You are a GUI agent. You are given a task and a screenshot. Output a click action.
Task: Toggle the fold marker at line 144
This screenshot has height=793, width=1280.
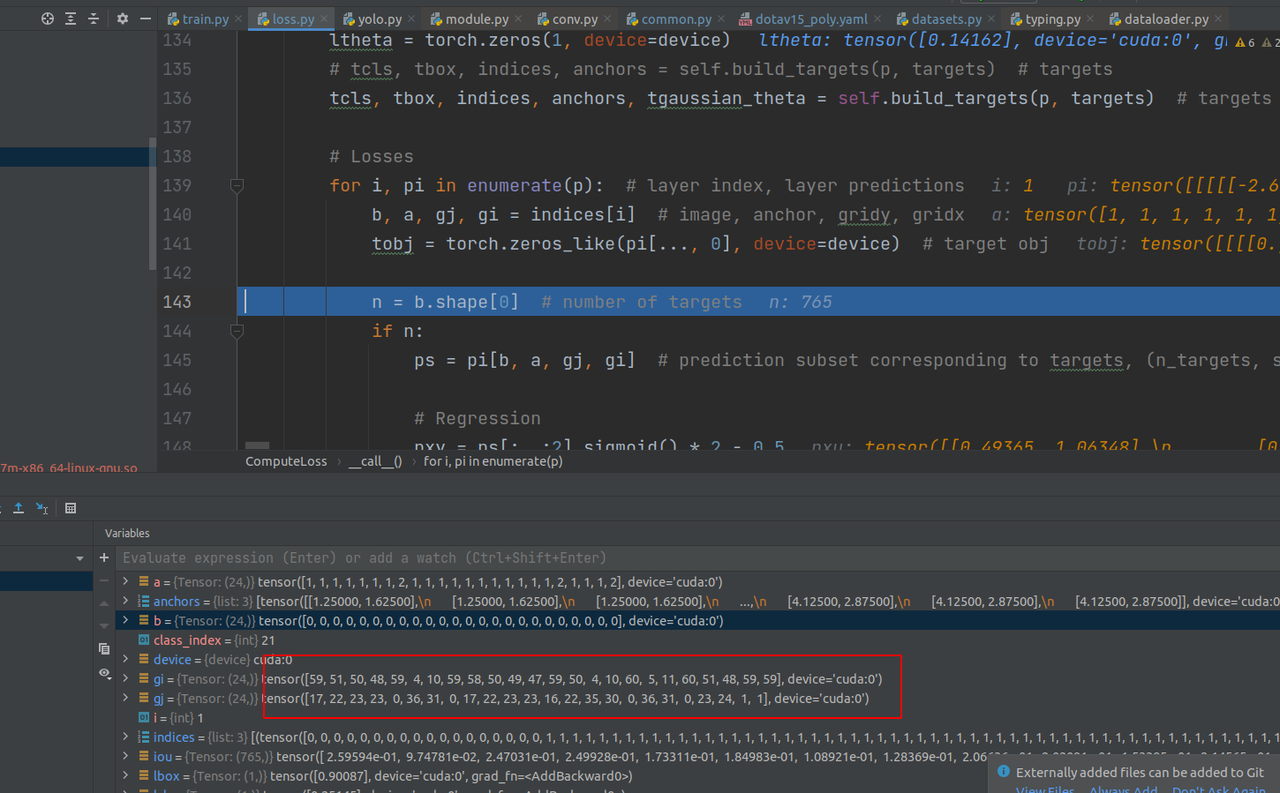click(237, 331)
